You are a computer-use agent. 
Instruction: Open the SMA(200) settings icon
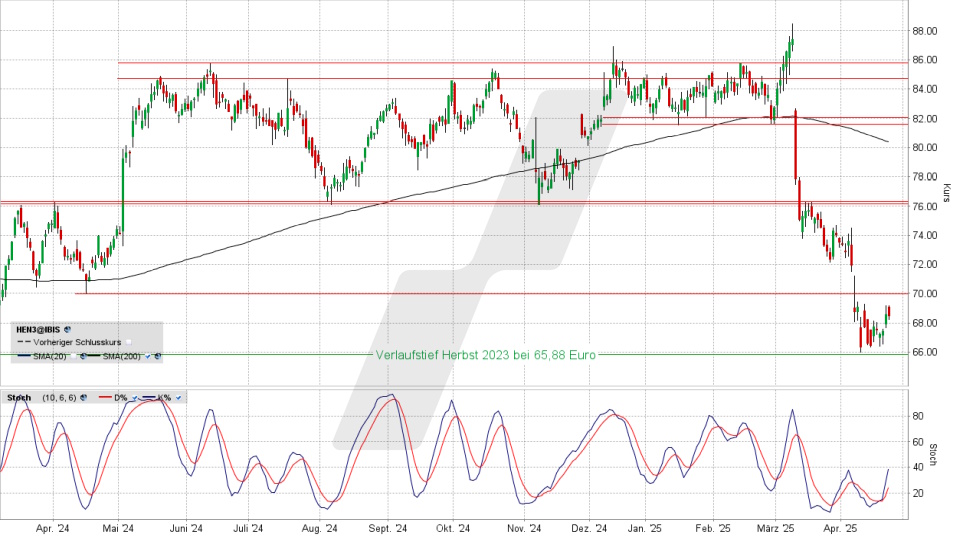point(158,356)
